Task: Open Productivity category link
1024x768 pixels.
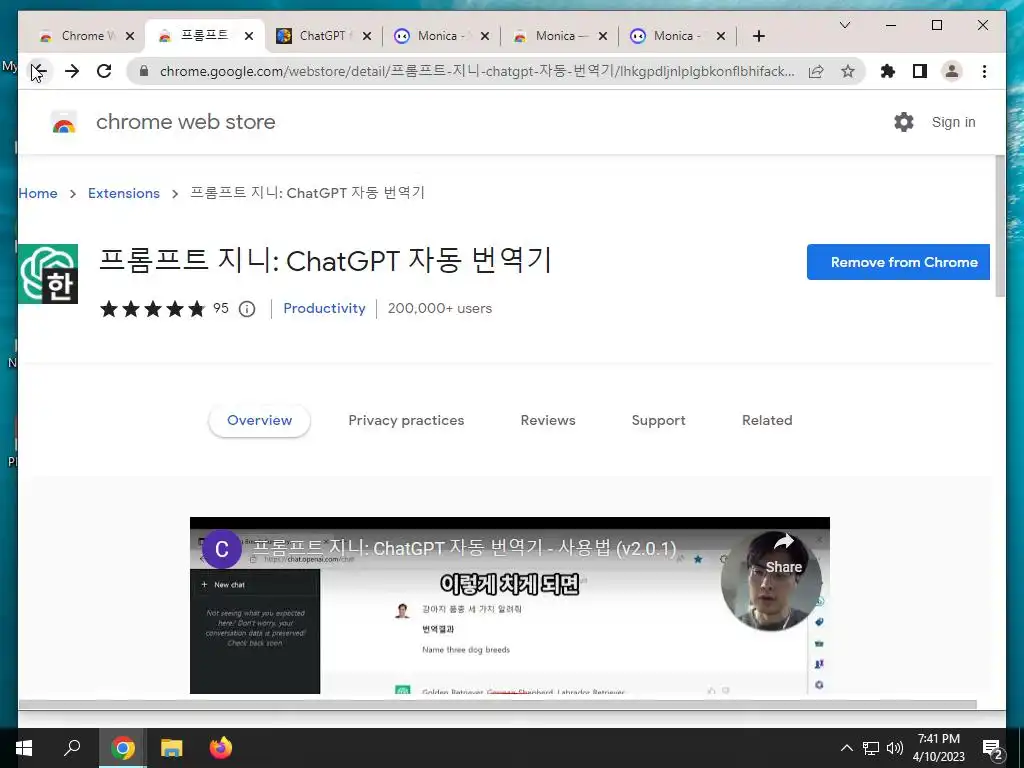Action: coord(324,308)
